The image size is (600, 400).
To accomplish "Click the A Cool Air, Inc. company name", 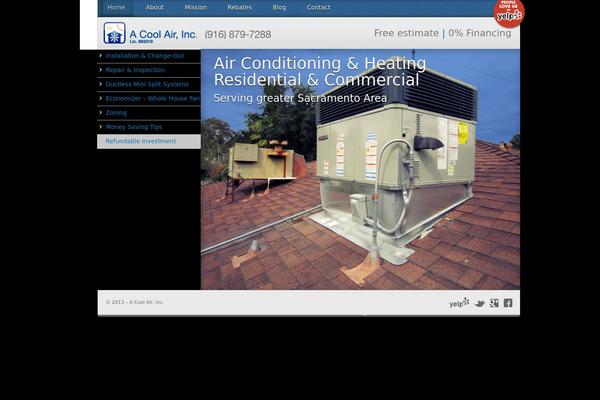I will [x=163, y=35].
